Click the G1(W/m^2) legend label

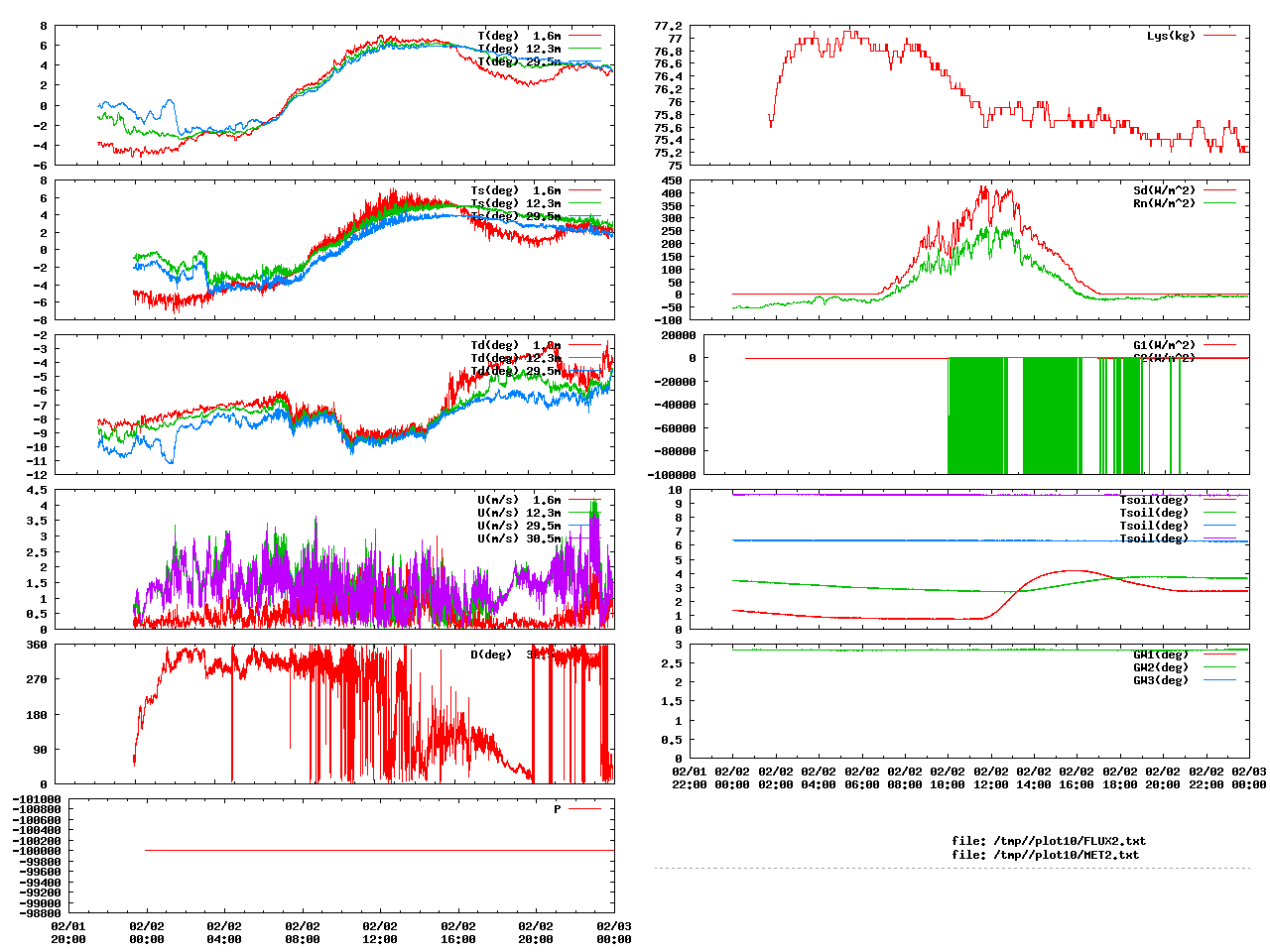(1165, 345)
